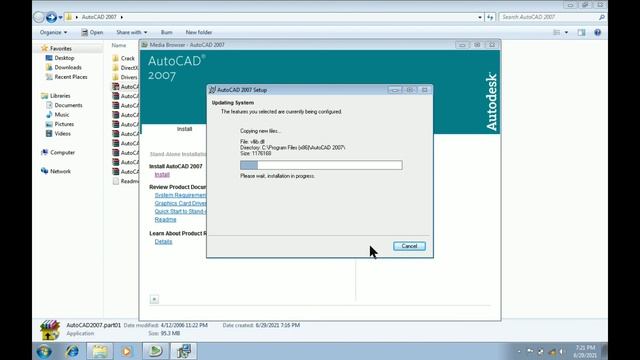Click Burn in the Explorer toolbar
The width and height of the screenshot is (640, 360).
point(167,32)
